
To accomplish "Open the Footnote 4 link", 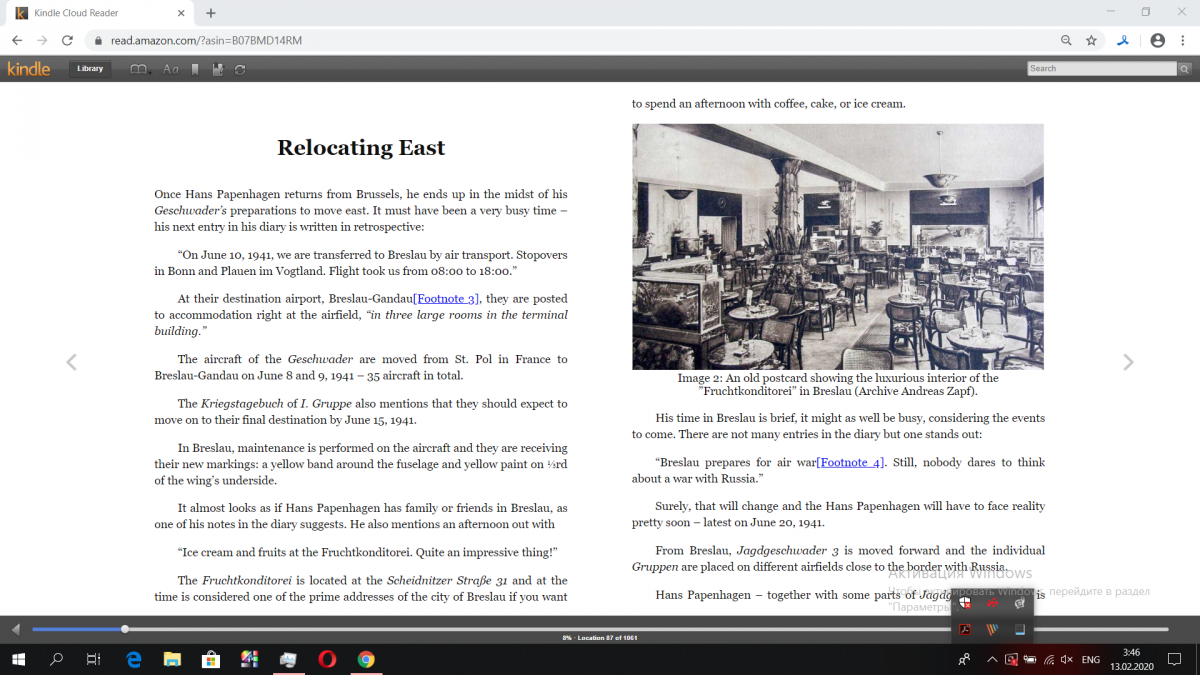I will click(x=850, y=462).
